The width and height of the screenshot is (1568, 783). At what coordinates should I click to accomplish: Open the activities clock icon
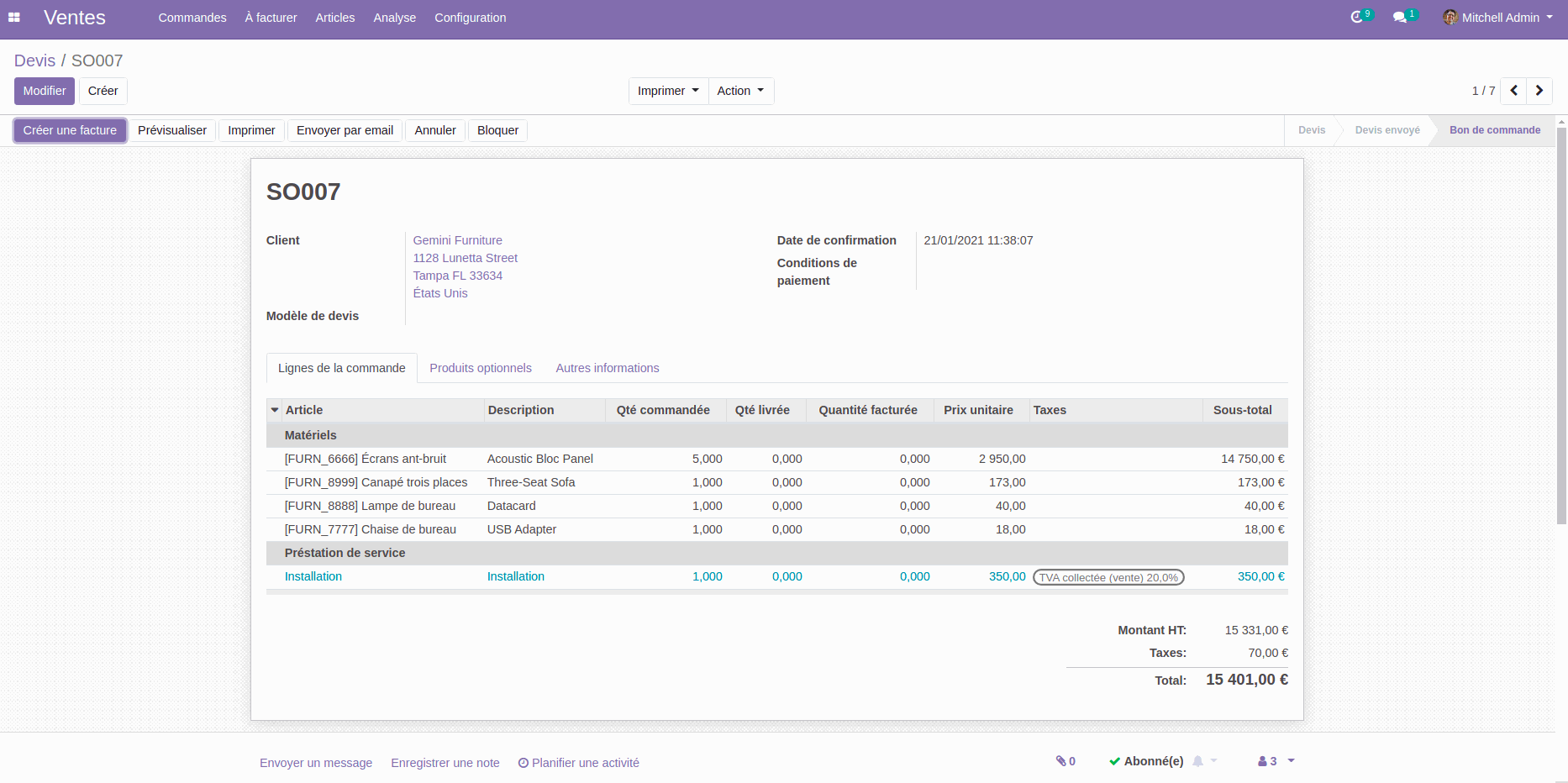pos(1357,18)
